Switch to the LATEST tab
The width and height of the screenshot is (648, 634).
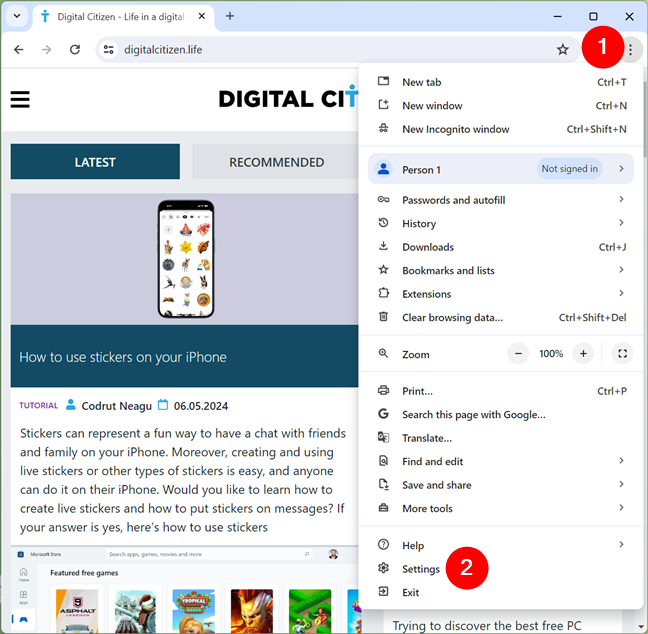pyautogui.click(x=95, y=162)
